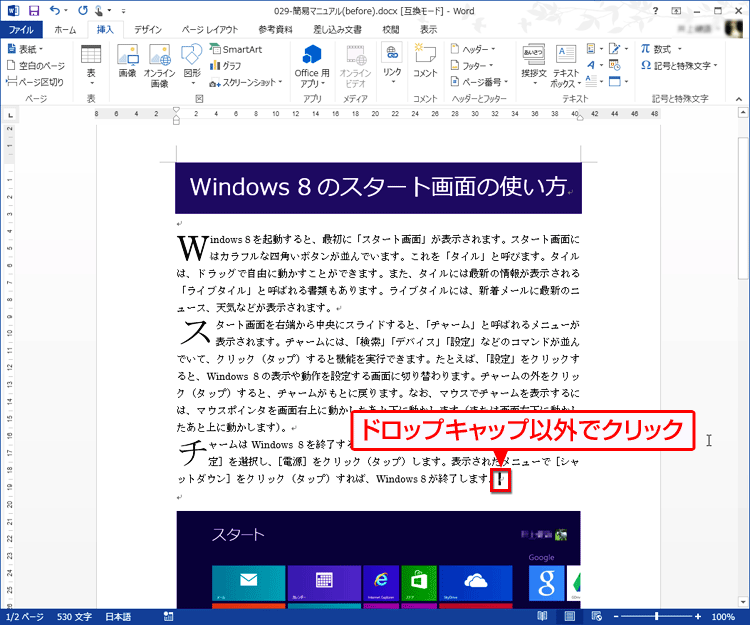Open the テキストボックス gallery
Viewport: 750px width, 625px height.
[566, 66]
